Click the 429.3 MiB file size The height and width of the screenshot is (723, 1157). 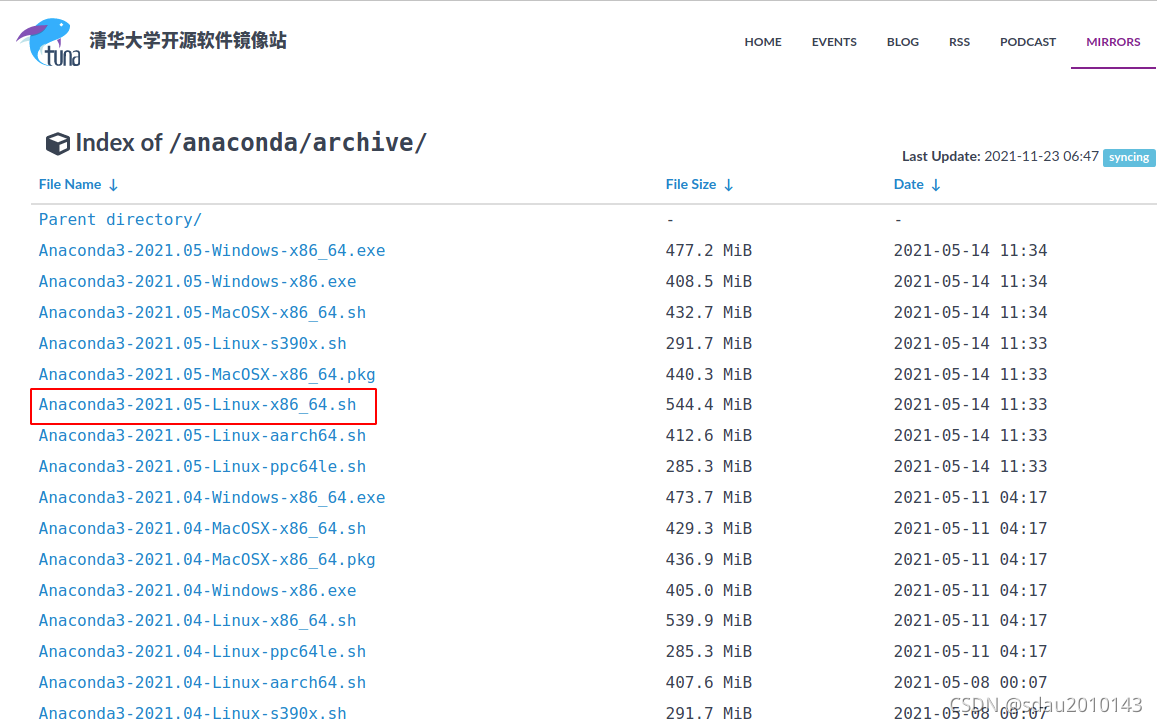click(708, 528)
